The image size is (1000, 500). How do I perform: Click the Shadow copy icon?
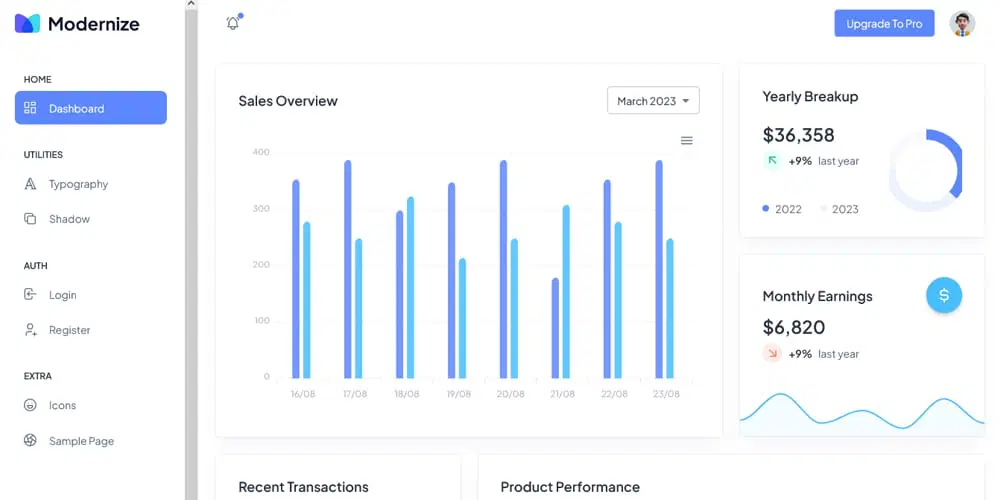click(30, 219)
